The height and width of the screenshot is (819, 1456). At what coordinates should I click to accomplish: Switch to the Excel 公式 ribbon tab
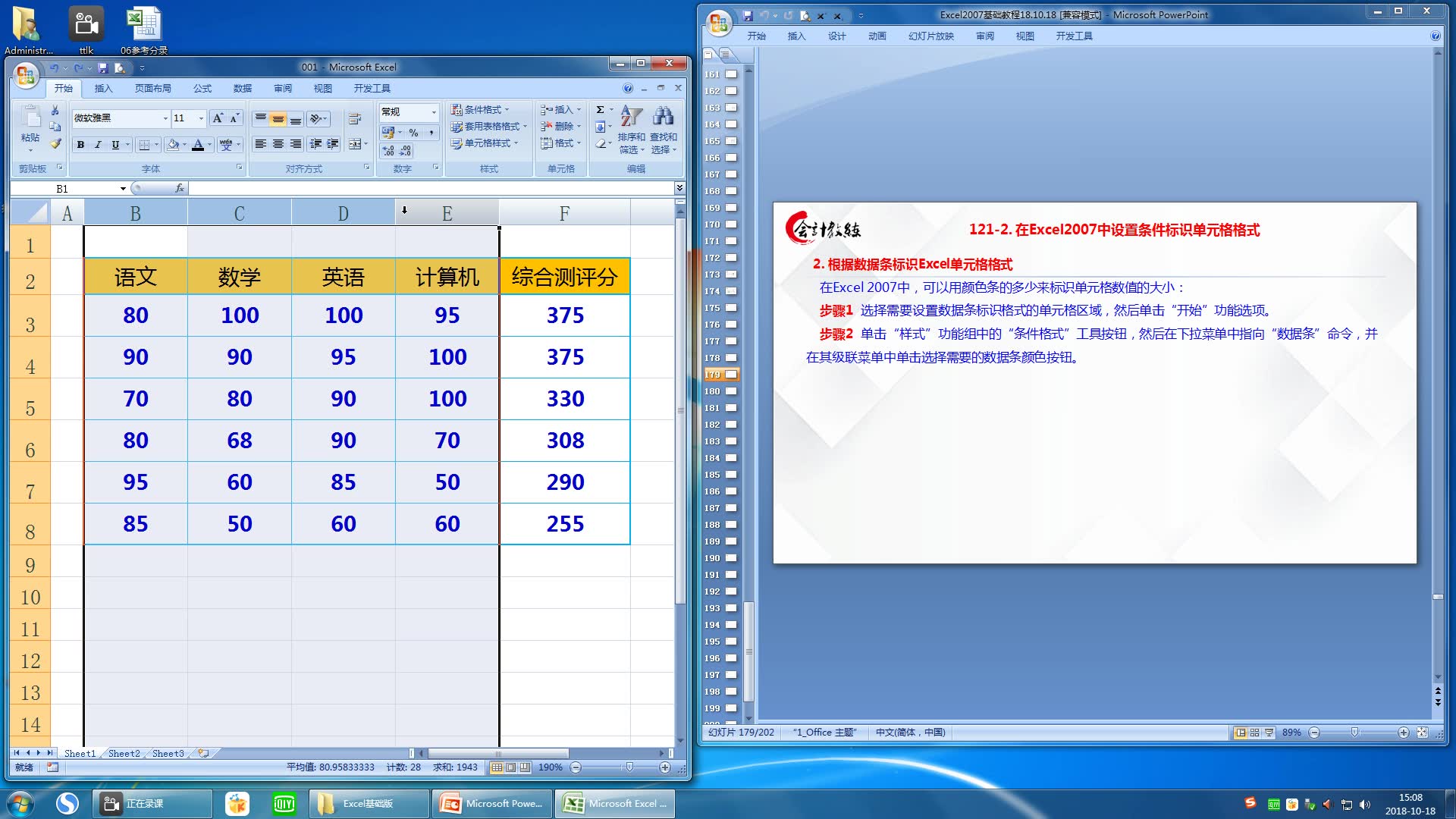(202, 88)
